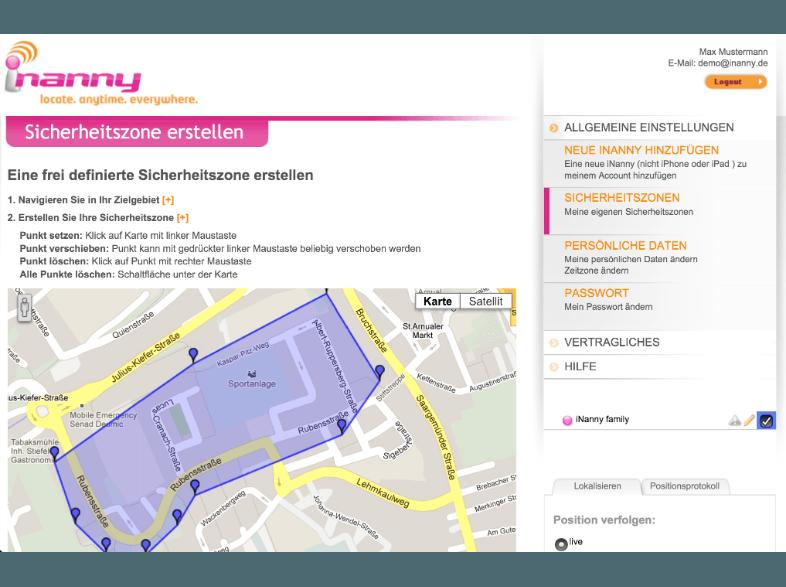Open Persönliche Daten settings

click(x=625, y=246)
